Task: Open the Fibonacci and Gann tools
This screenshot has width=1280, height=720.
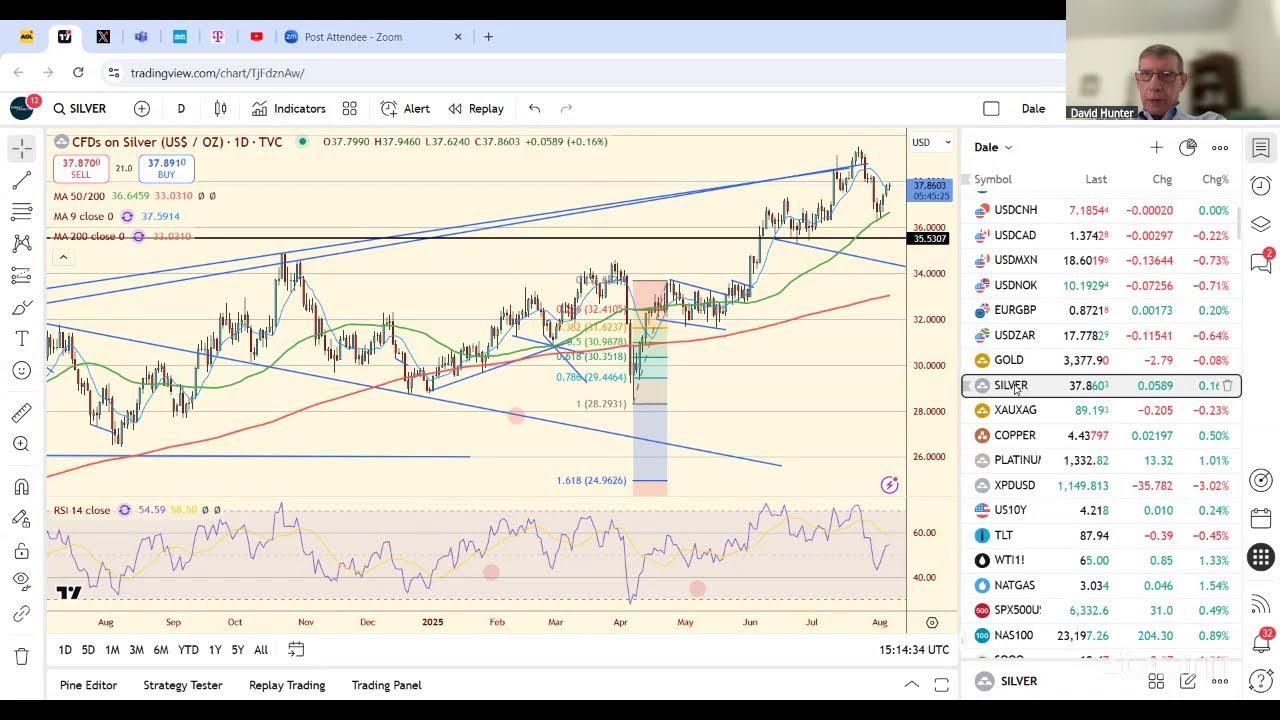Action: [x=22, y=212]
